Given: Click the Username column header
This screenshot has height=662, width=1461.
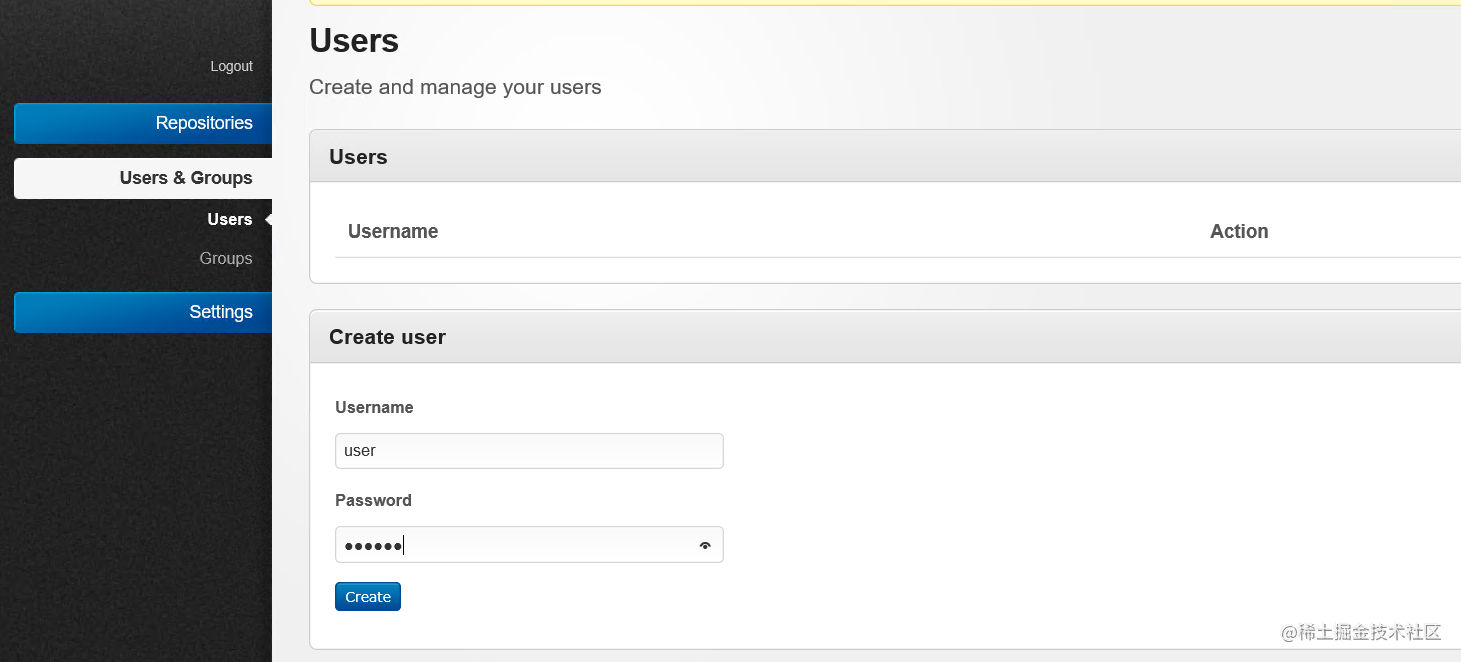Looking at the screenshot, I should 393,231.
